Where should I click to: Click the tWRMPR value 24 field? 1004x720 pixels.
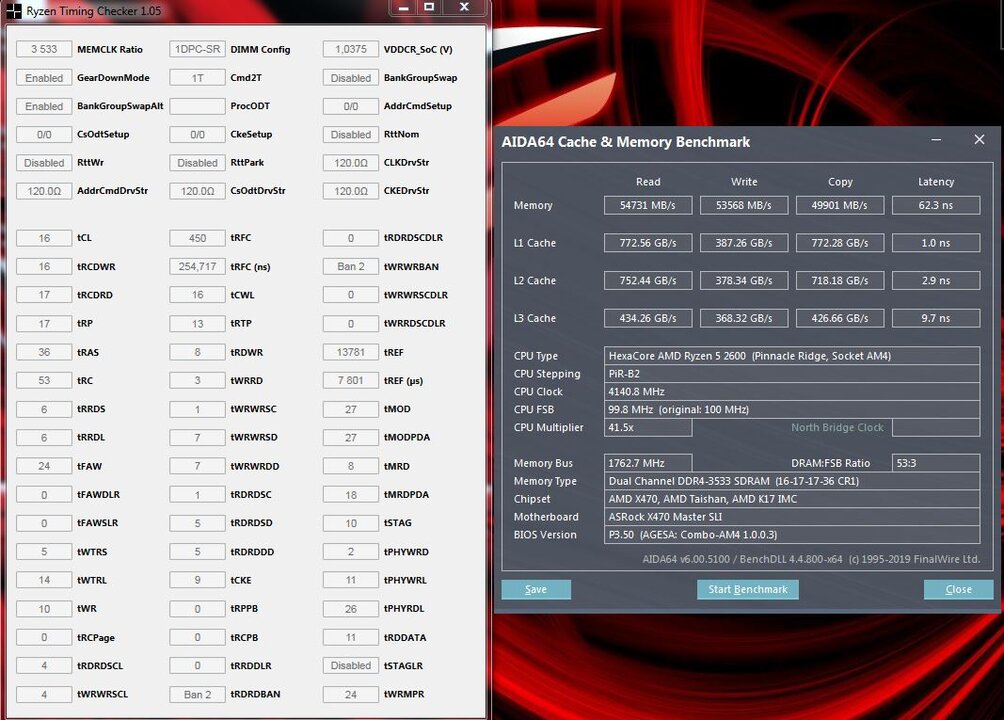tap(351, 694)
